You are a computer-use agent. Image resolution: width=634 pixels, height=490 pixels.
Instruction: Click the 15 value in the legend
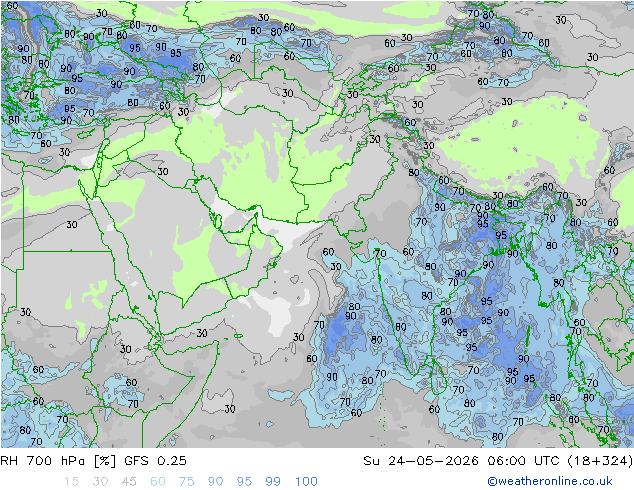tap(71, 482)
